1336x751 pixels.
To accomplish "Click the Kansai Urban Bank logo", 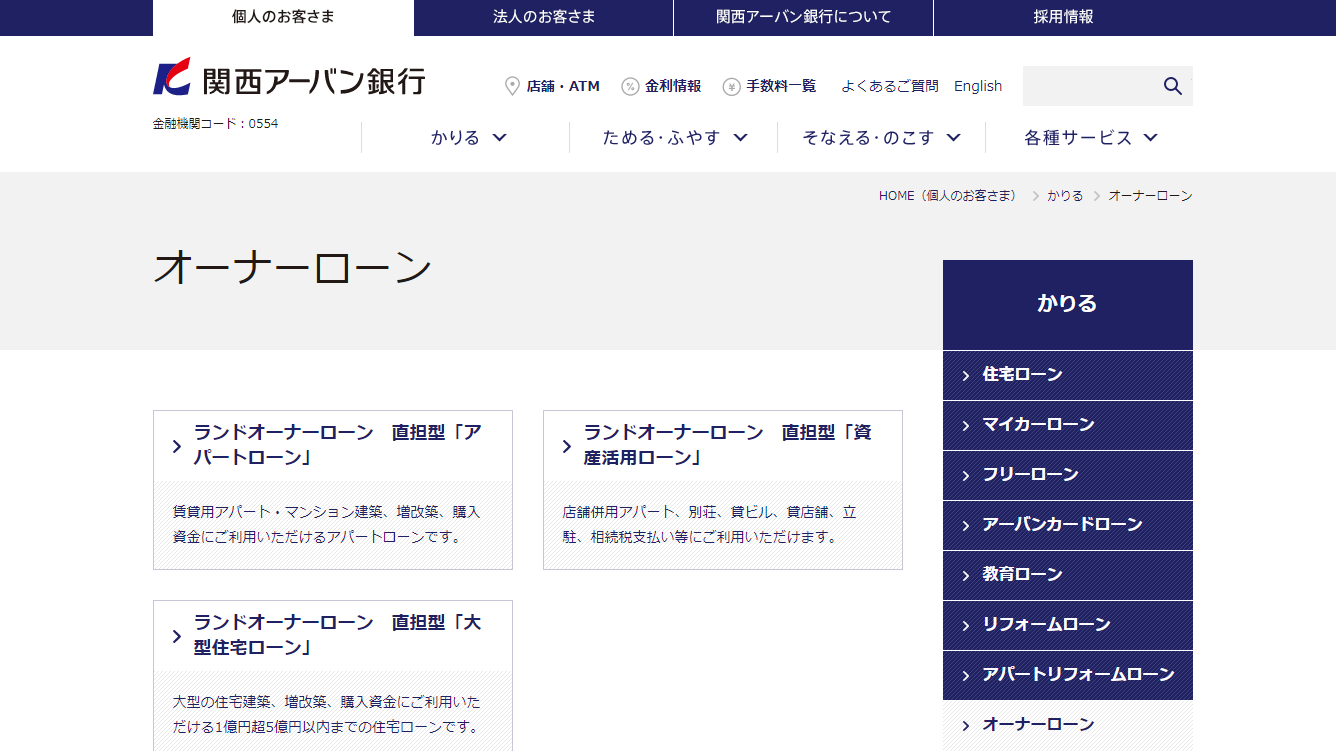I will pyautogui.click(x=289, y=78).
